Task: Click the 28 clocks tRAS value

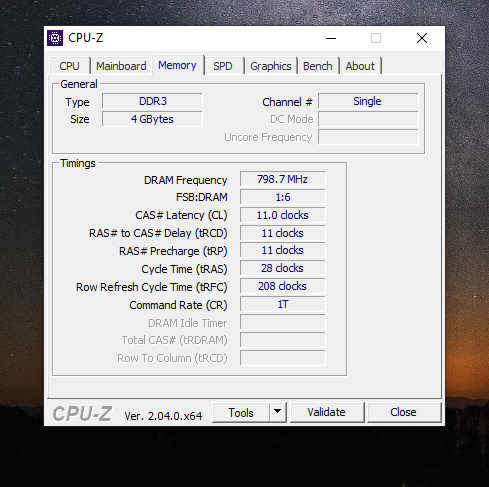Action: point(282,268)
